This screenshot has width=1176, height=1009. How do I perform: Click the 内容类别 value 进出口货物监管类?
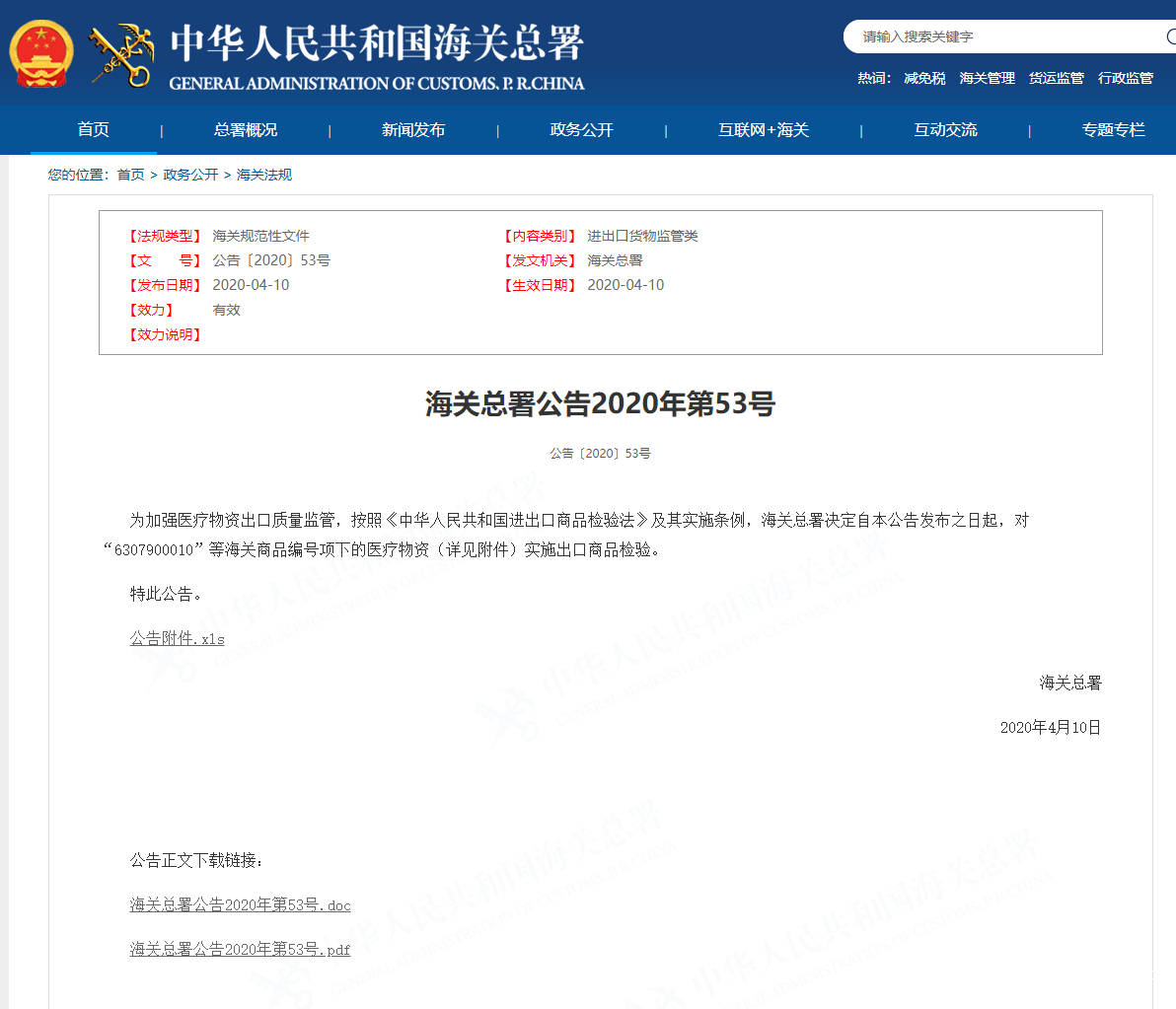pos(642,236)
